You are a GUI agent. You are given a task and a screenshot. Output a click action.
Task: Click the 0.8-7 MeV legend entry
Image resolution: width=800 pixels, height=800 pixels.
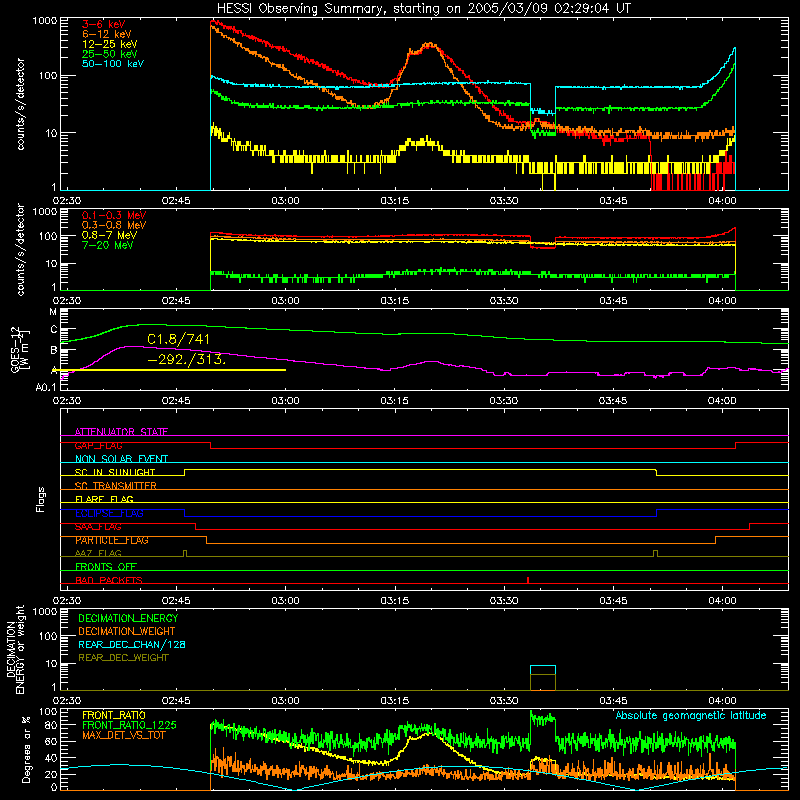click(x=110, y=235)
